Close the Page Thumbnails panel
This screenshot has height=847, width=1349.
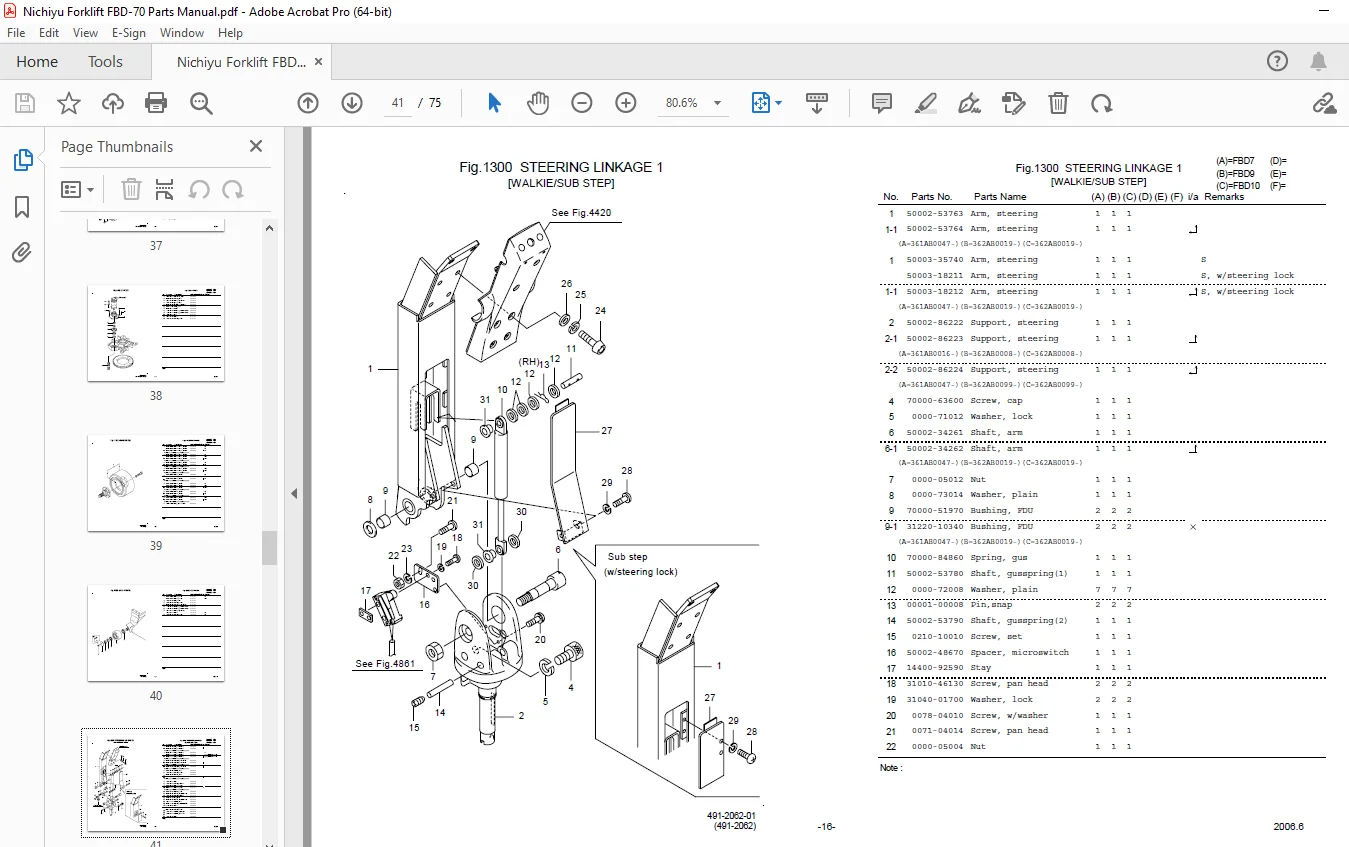click(x=256, y=146)
